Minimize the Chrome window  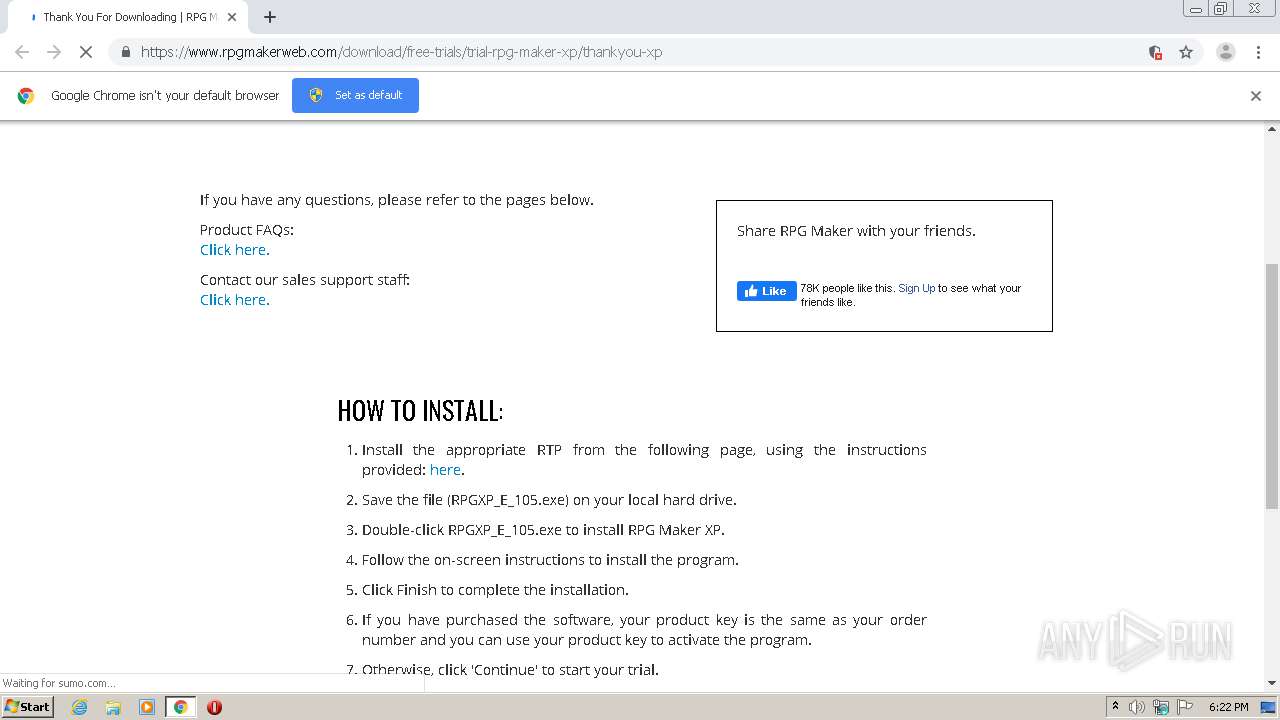(1195, 8)
